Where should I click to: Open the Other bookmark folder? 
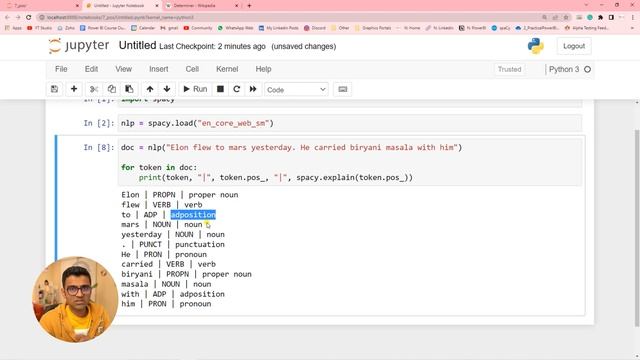(x=340, y=28)
